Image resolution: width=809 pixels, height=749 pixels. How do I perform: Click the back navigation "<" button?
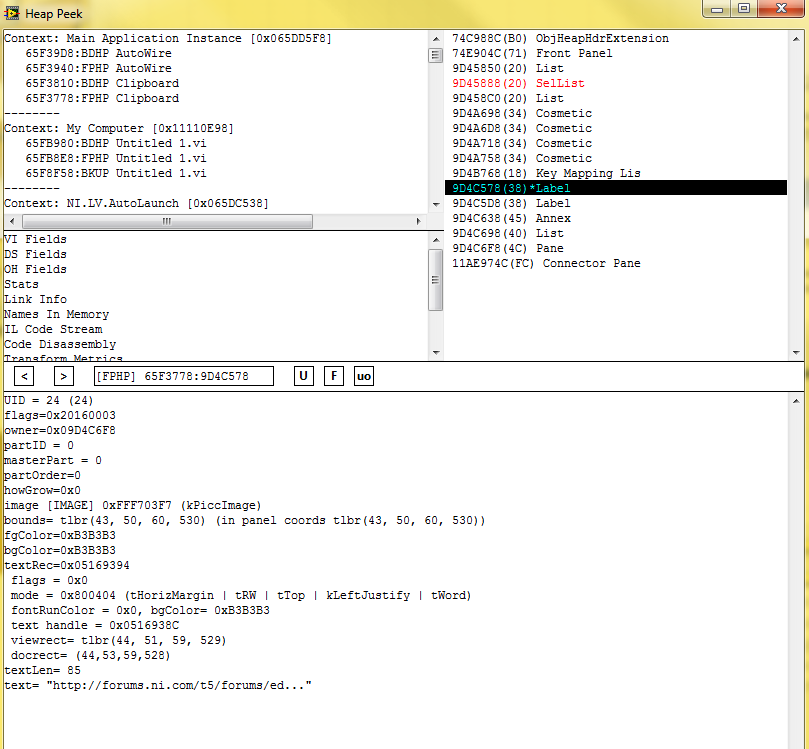[x=23, y=375]
